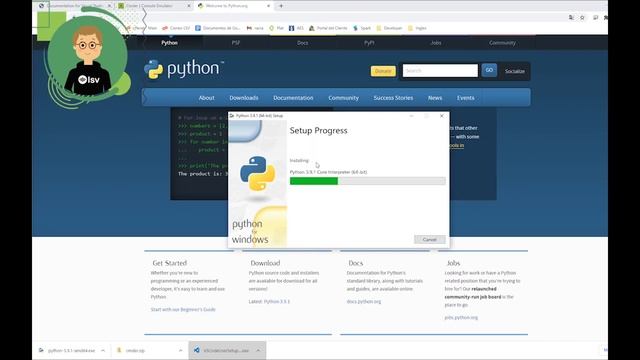Open the Correo CSV bookmark
This screenshot has height=360, width=640.
[176, 28]
